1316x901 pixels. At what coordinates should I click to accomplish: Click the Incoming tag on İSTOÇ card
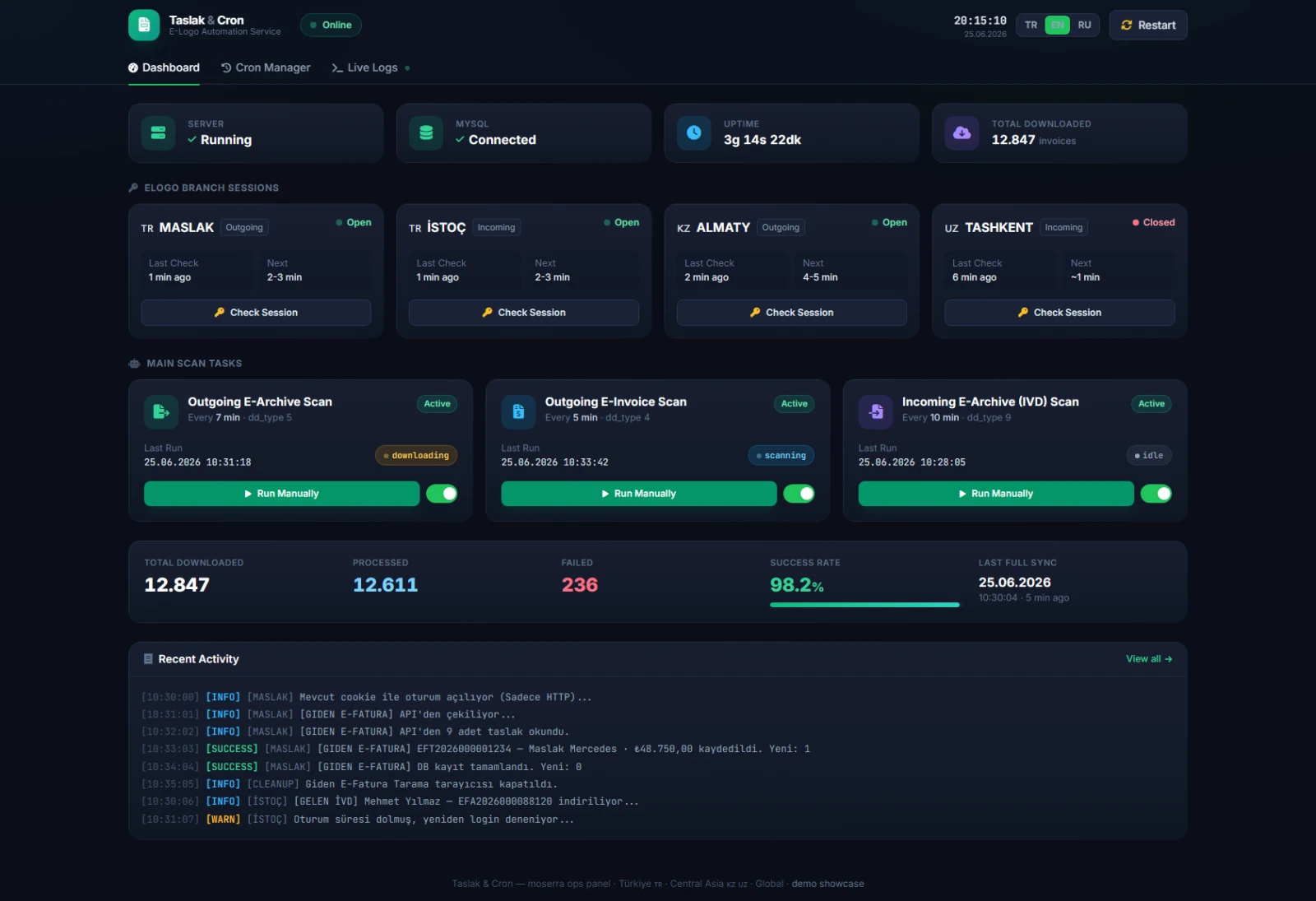coord(496,228)
